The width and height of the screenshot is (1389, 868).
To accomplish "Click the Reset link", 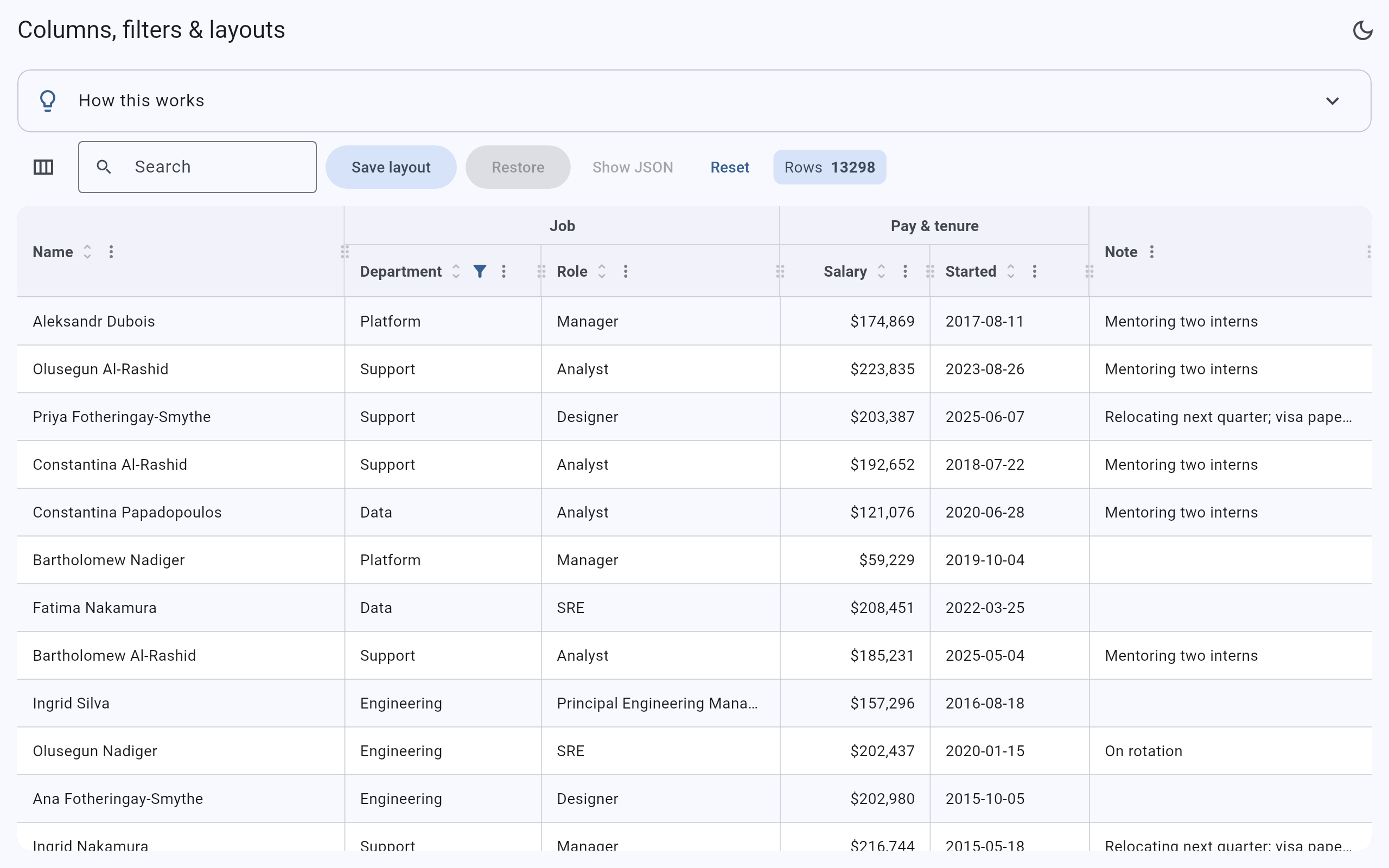I will click(730, 167).
